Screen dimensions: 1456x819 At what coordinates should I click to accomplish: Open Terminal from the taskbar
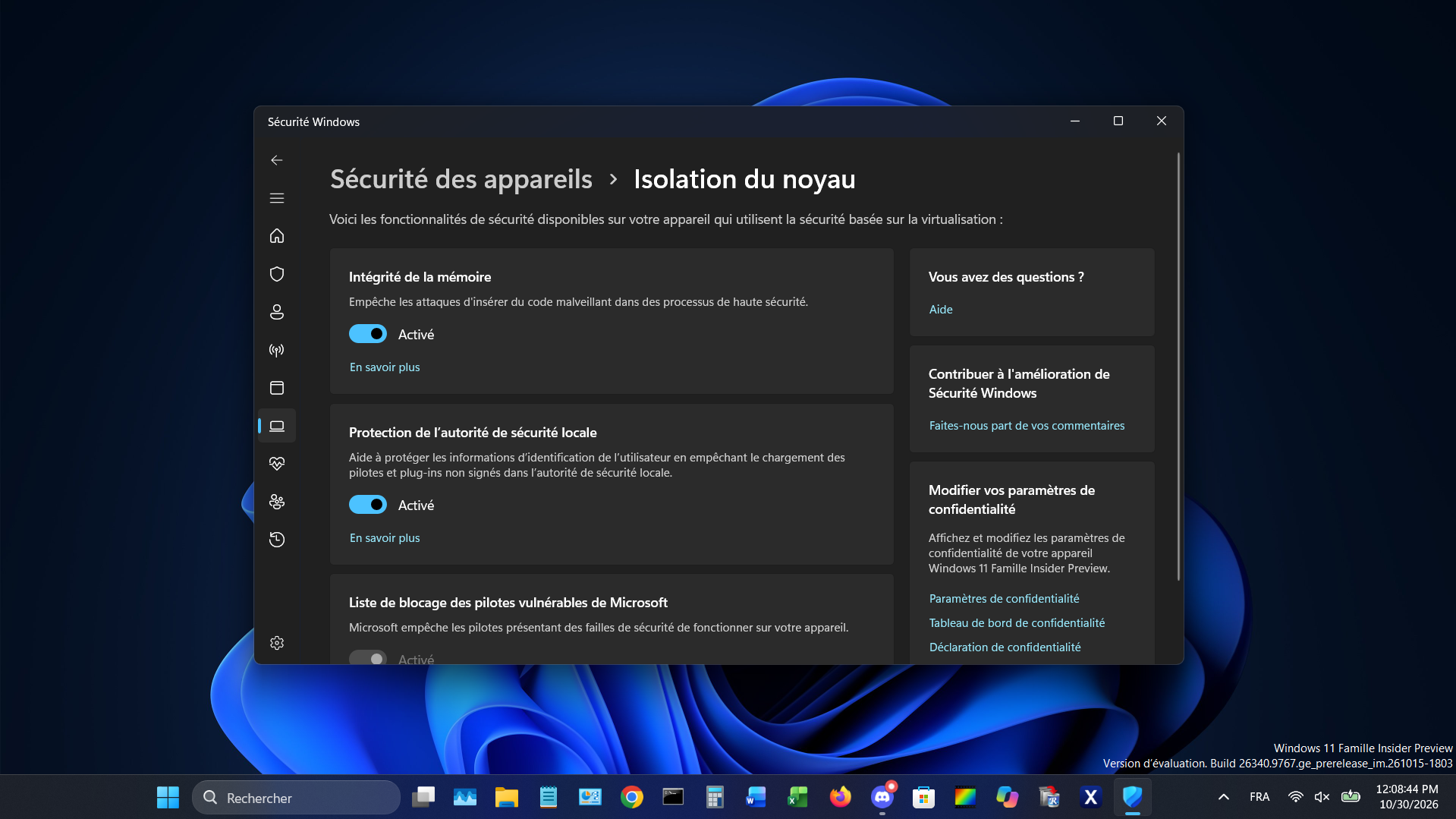coord(673,798)
